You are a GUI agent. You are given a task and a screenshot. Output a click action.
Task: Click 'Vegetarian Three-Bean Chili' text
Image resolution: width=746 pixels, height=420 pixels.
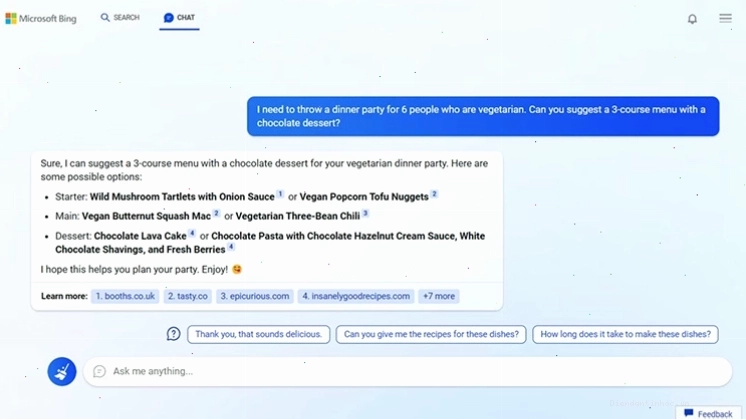click(298, 216)
